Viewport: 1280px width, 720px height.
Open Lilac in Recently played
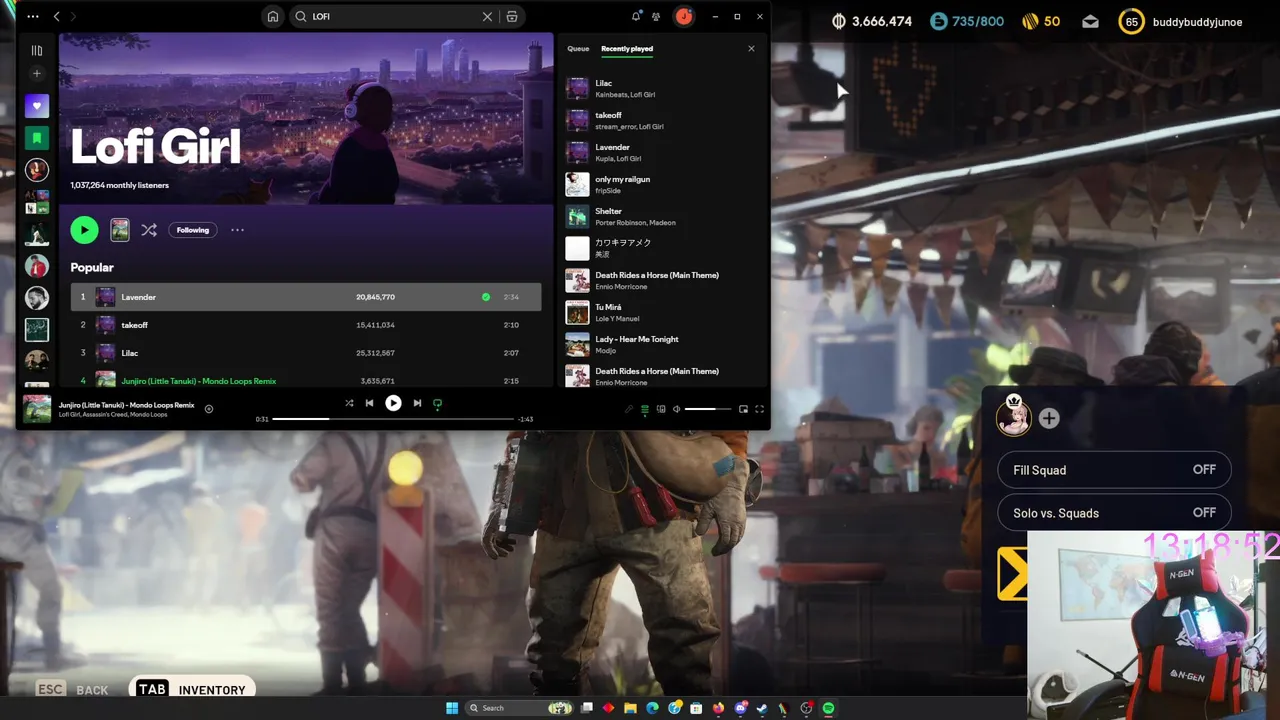tap(660, 88)
